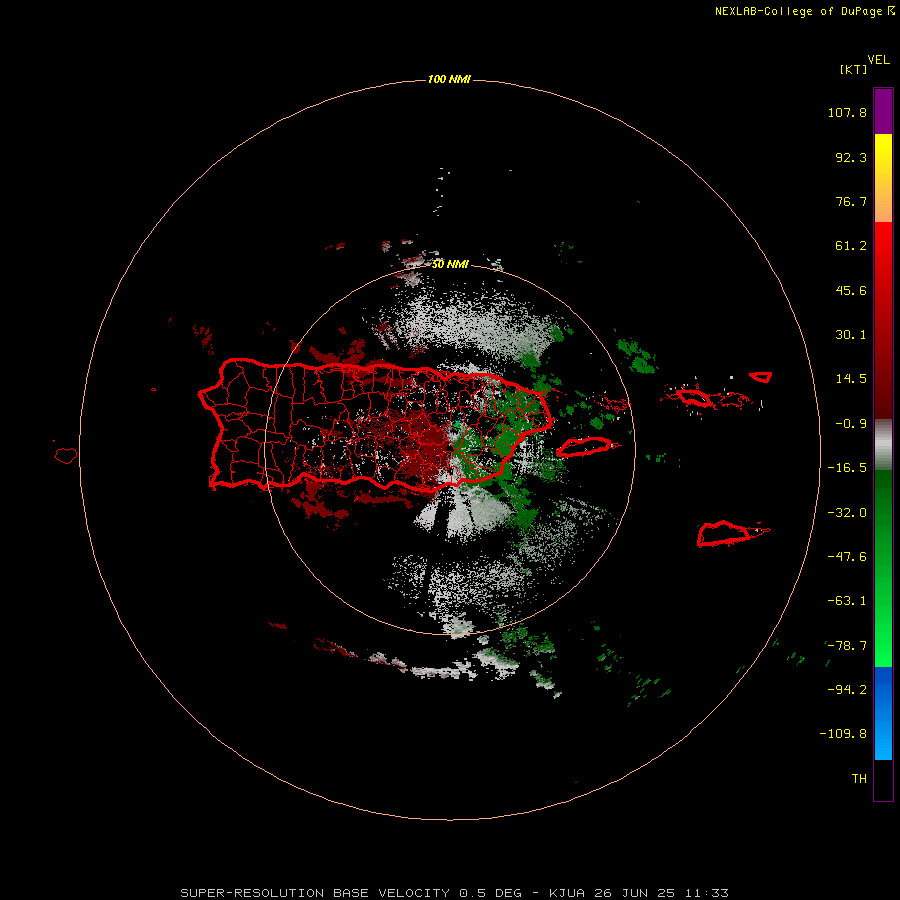Click the -32.0 scale value
This screenshot has height=900, width=900.
pos(847,513)
